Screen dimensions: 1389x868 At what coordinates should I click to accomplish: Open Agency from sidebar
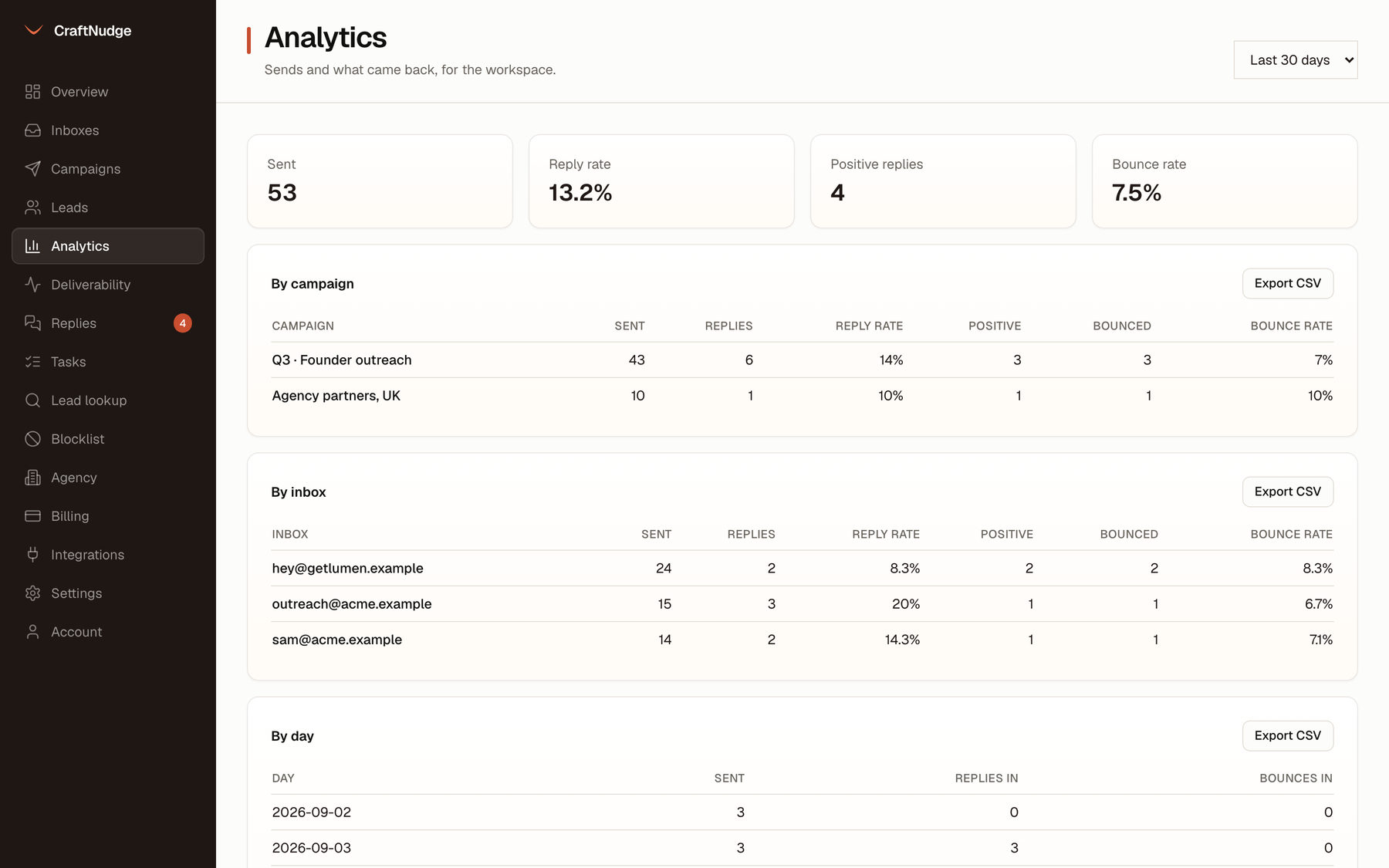click(108, 478)
